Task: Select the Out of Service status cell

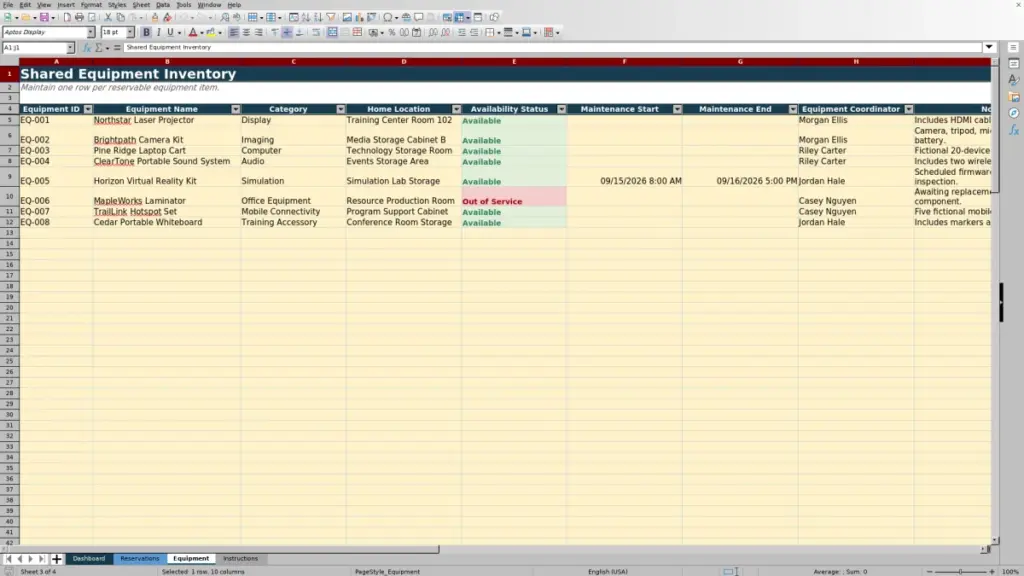Action: pos(514,197)
